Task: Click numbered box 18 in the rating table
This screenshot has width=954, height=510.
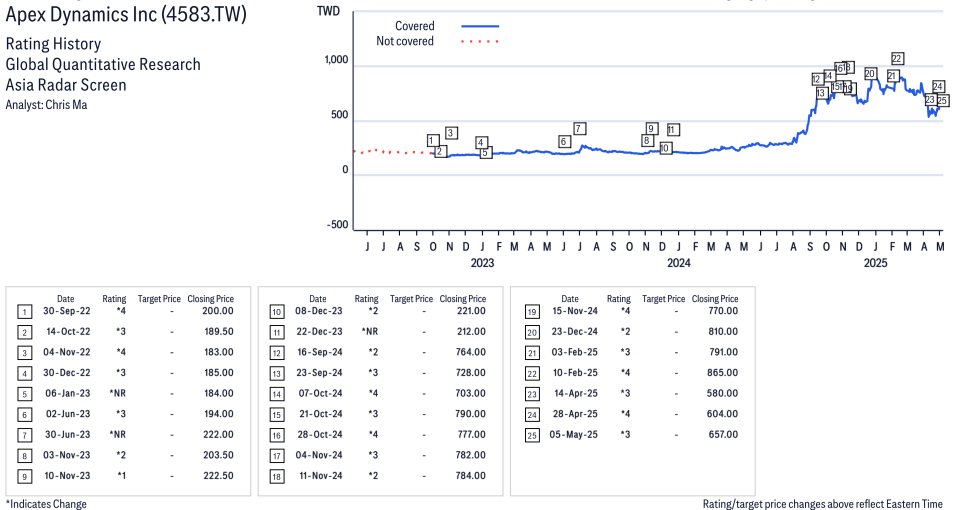Action: tap(277, 477)
